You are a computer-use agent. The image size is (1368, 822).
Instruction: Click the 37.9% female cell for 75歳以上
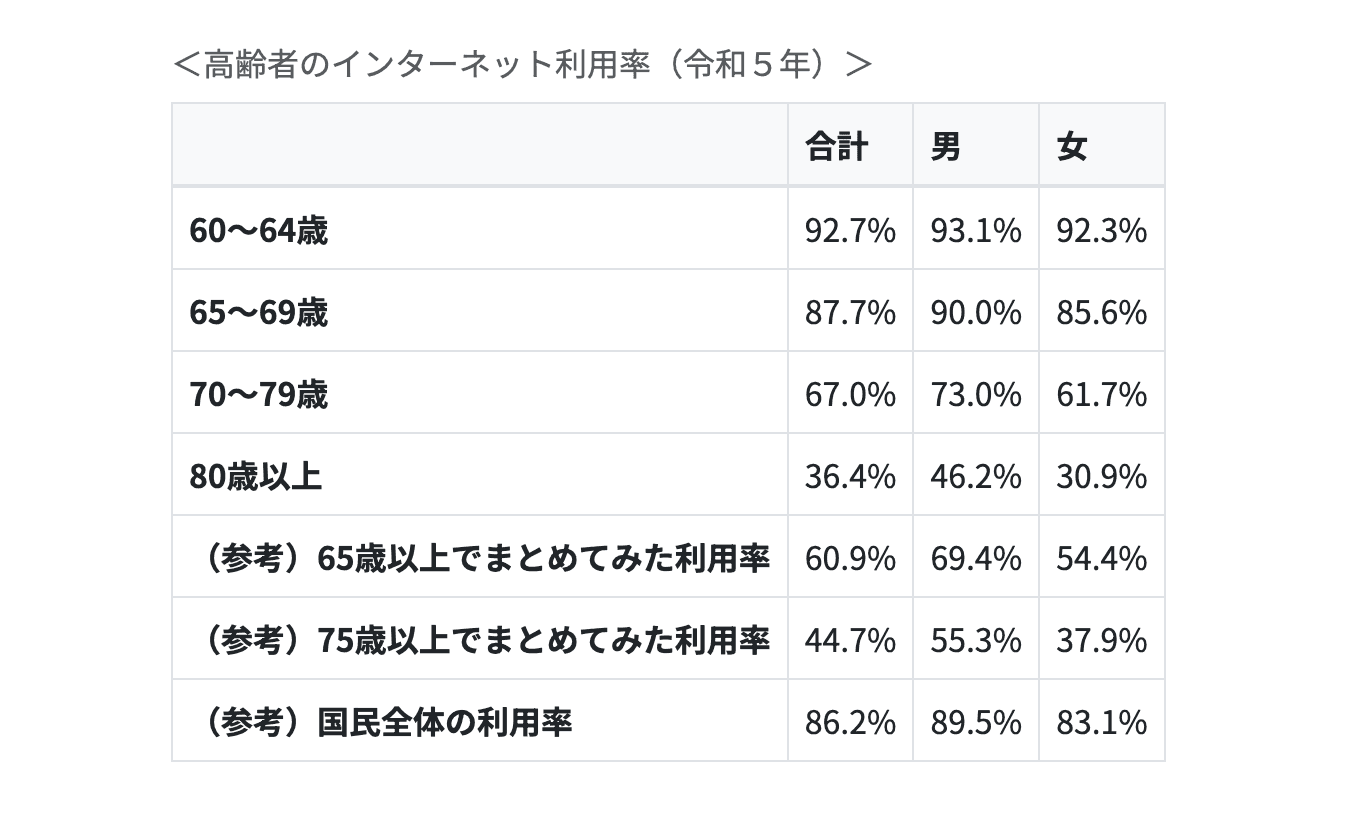point(1101,640)
